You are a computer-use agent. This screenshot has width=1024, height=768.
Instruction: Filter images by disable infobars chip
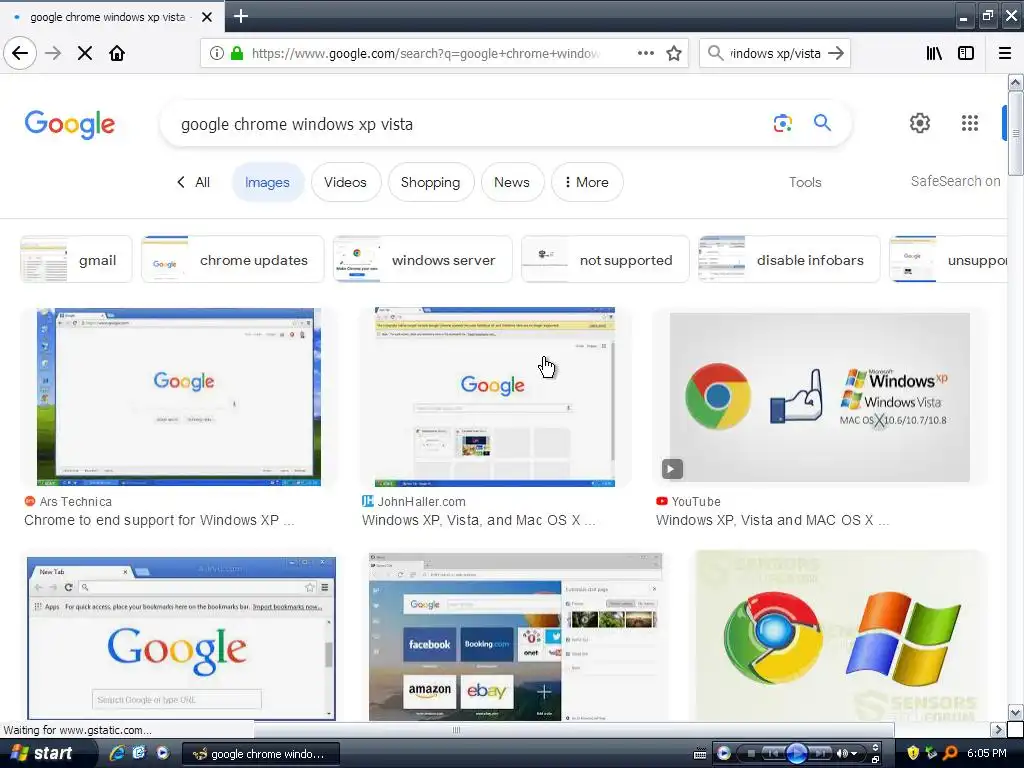click(789, 260)
